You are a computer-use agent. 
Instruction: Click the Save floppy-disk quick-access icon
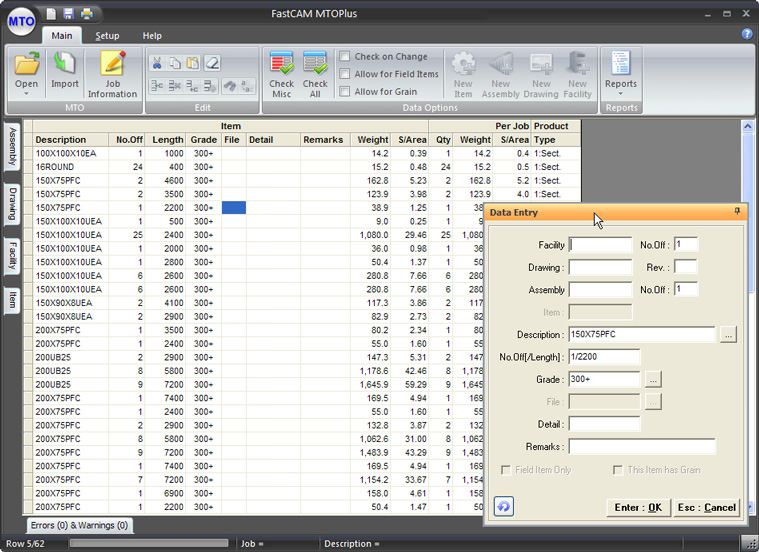[x=68, y=14]
